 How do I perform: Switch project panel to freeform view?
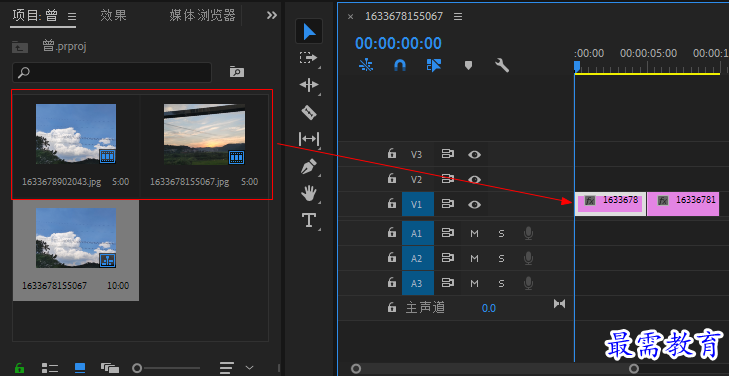(110, 368)
